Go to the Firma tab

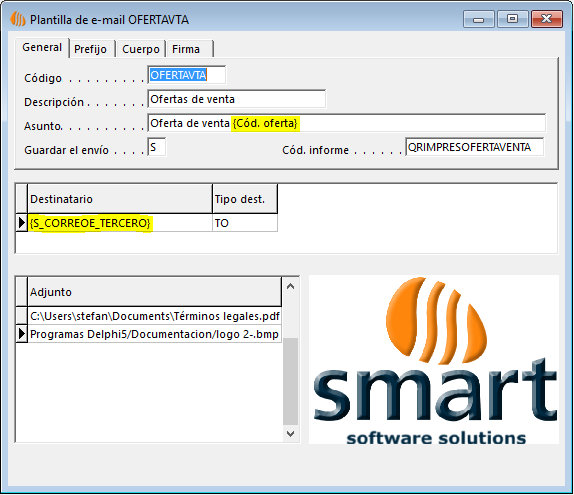click(189, 49)
